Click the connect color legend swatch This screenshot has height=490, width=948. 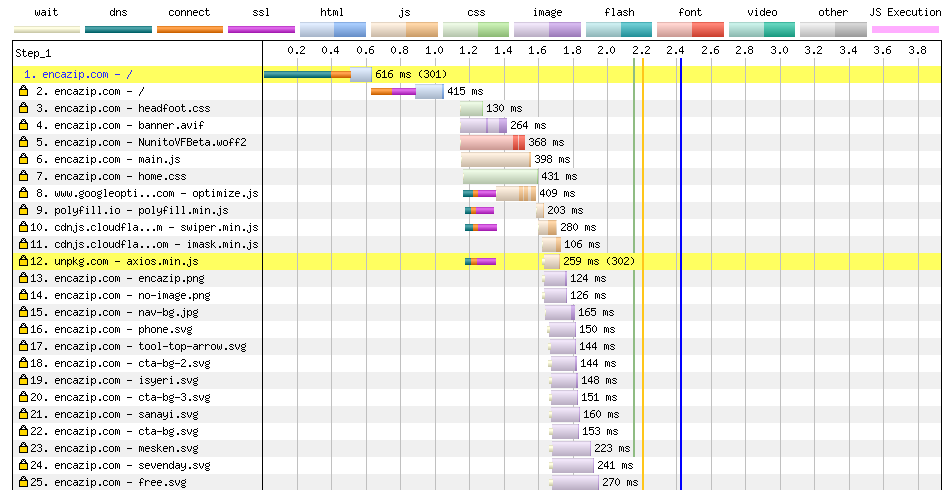click(190, 29)
